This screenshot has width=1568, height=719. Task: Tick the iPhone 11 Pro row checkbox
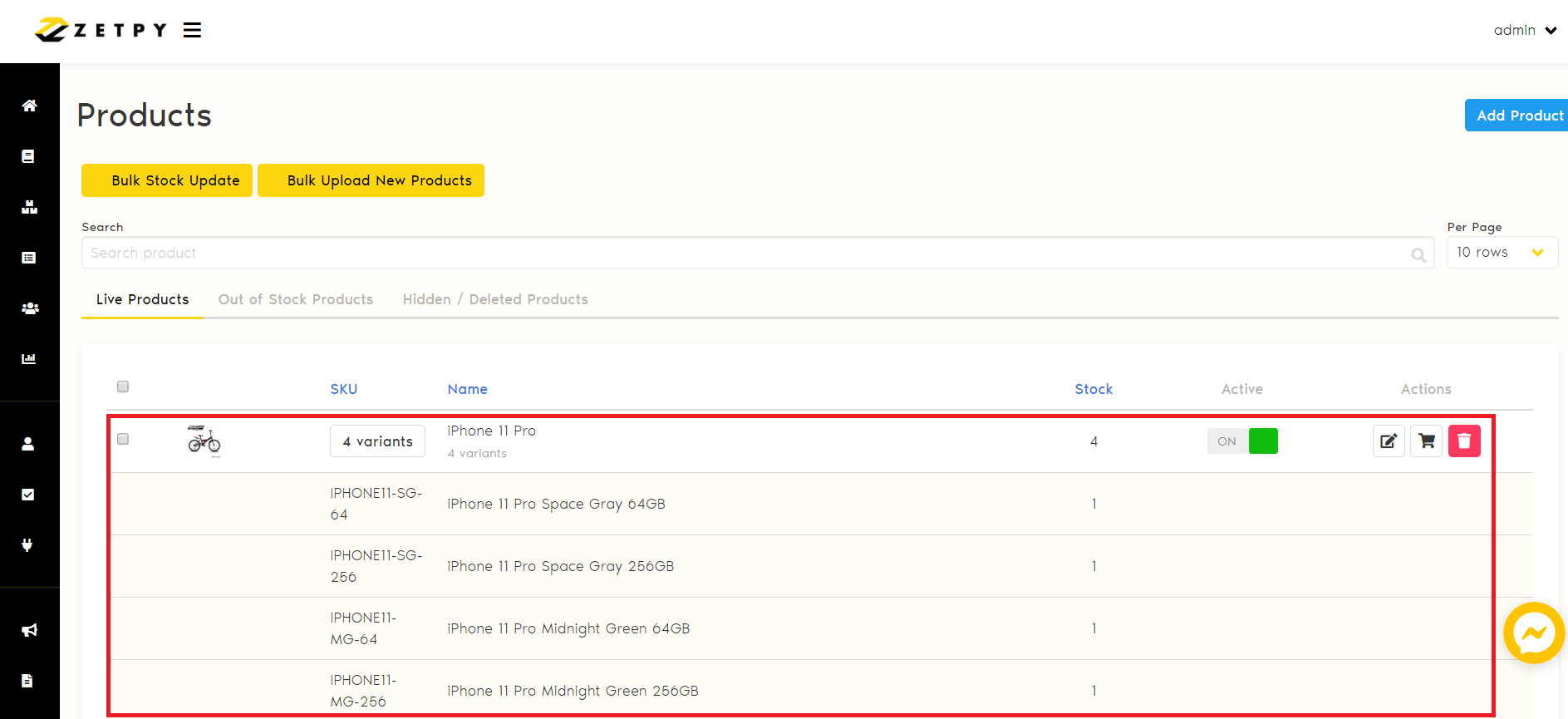click(123, 439)
